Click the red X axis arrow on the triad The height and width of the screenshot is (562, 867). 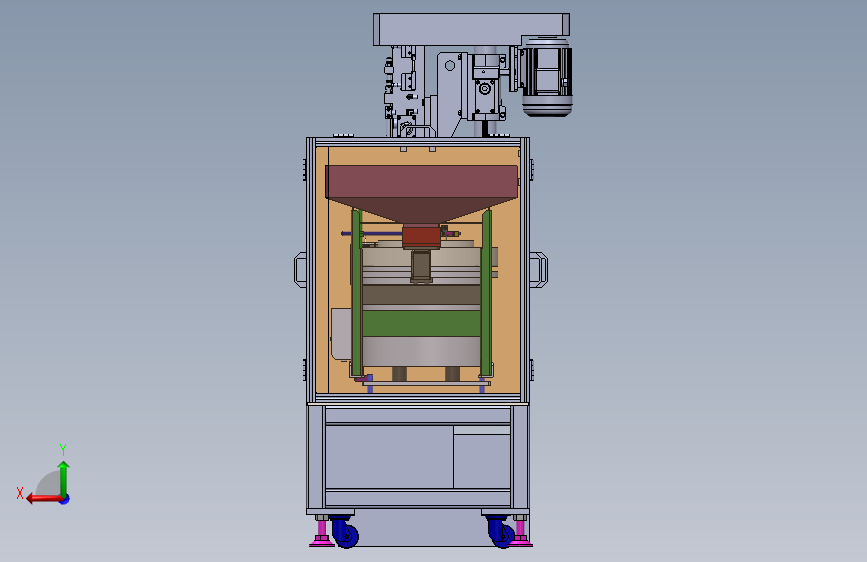click(x=43, y=499)
